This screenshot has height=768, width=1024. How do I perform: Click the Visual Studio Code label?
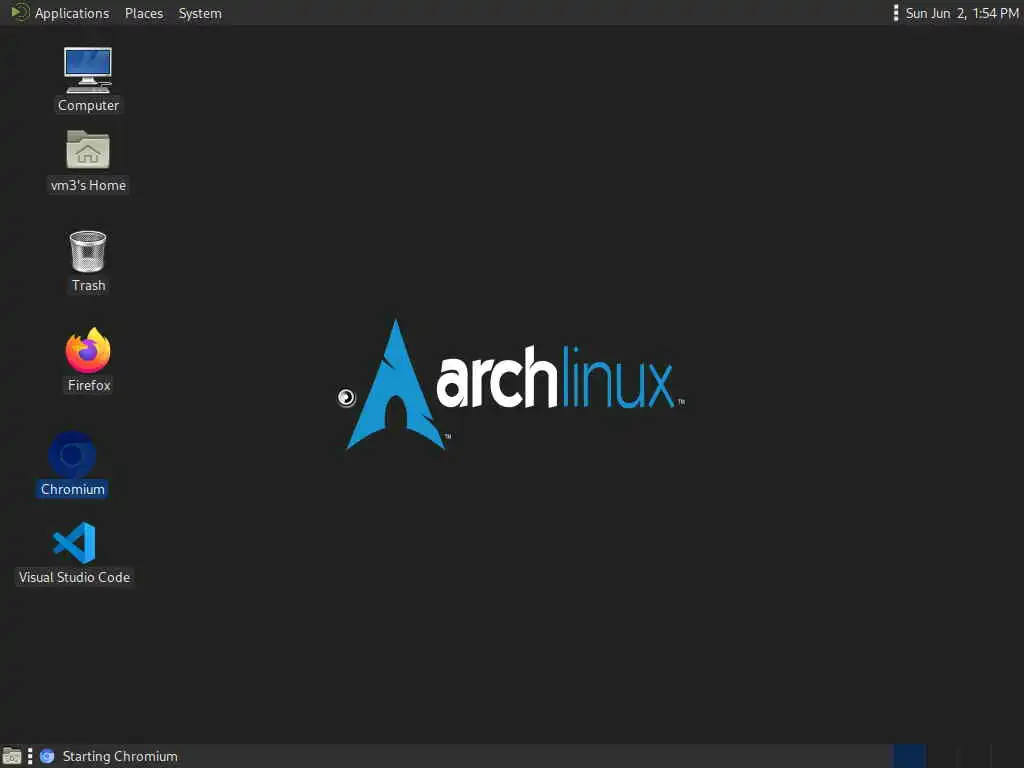tap(74, 577)
